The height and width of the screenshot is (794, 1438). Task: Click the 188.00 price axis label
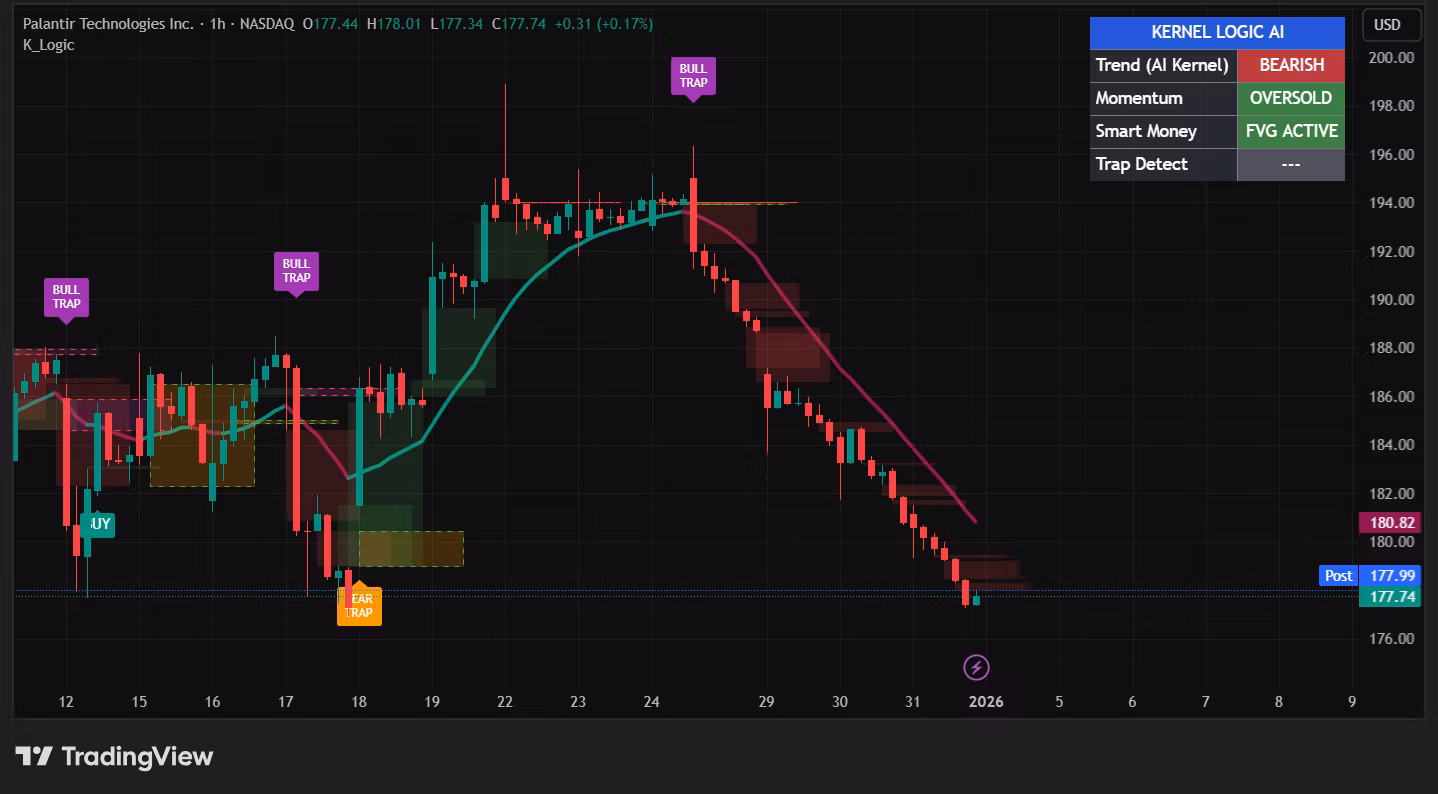pyautogui.click(x=1394, y=348)
